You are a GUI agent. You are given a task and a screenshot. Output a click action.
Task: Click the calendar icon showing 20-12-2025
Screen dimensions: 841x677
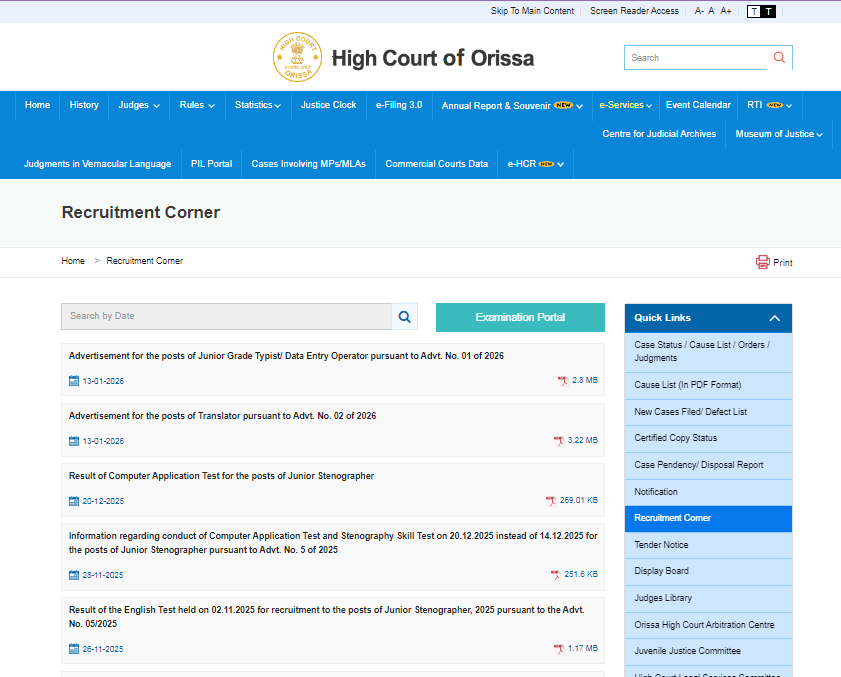coord(75,500)
